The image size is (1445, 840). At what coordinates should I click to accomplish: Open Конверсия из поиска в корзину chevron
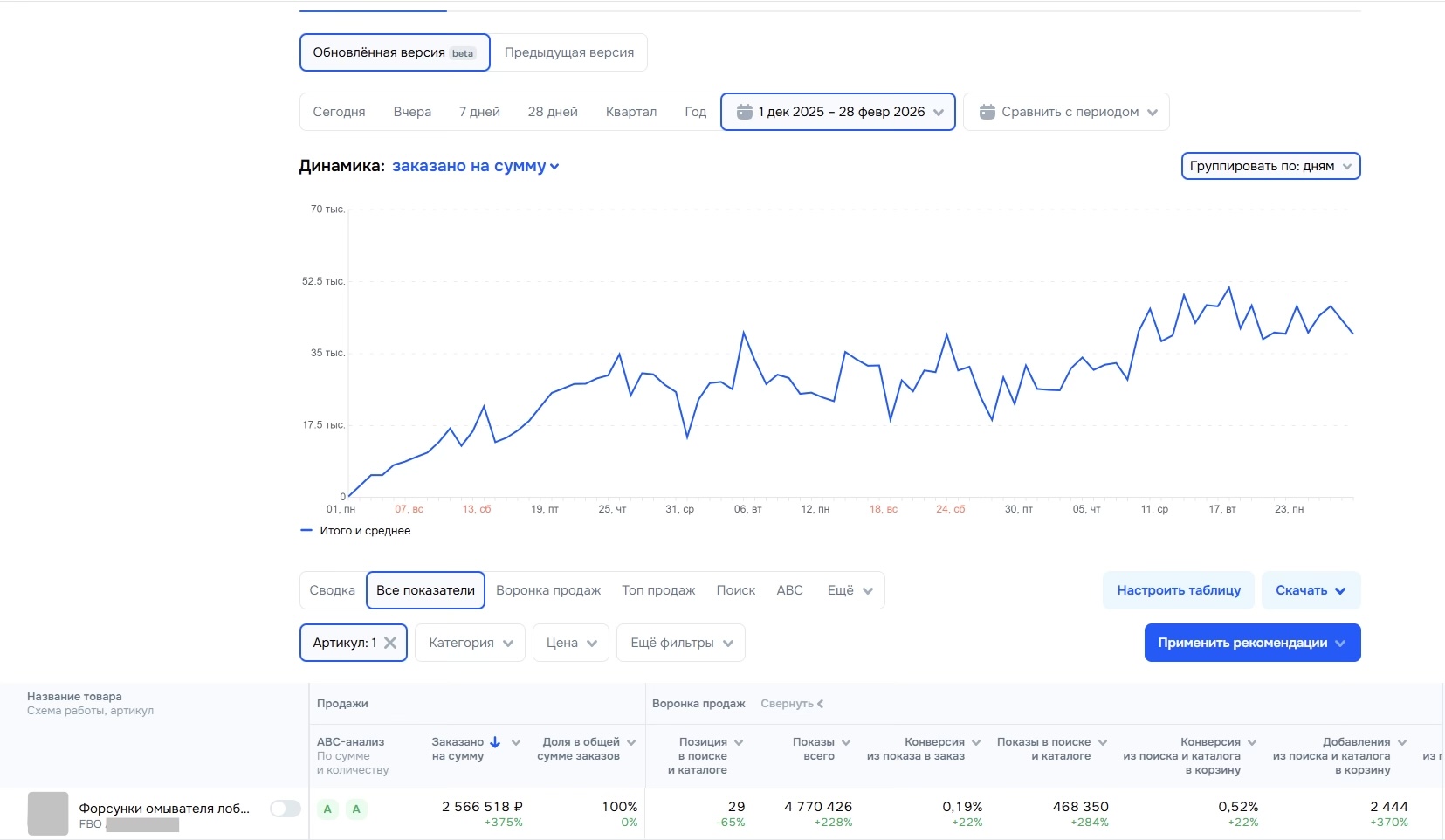(1252, 742)
